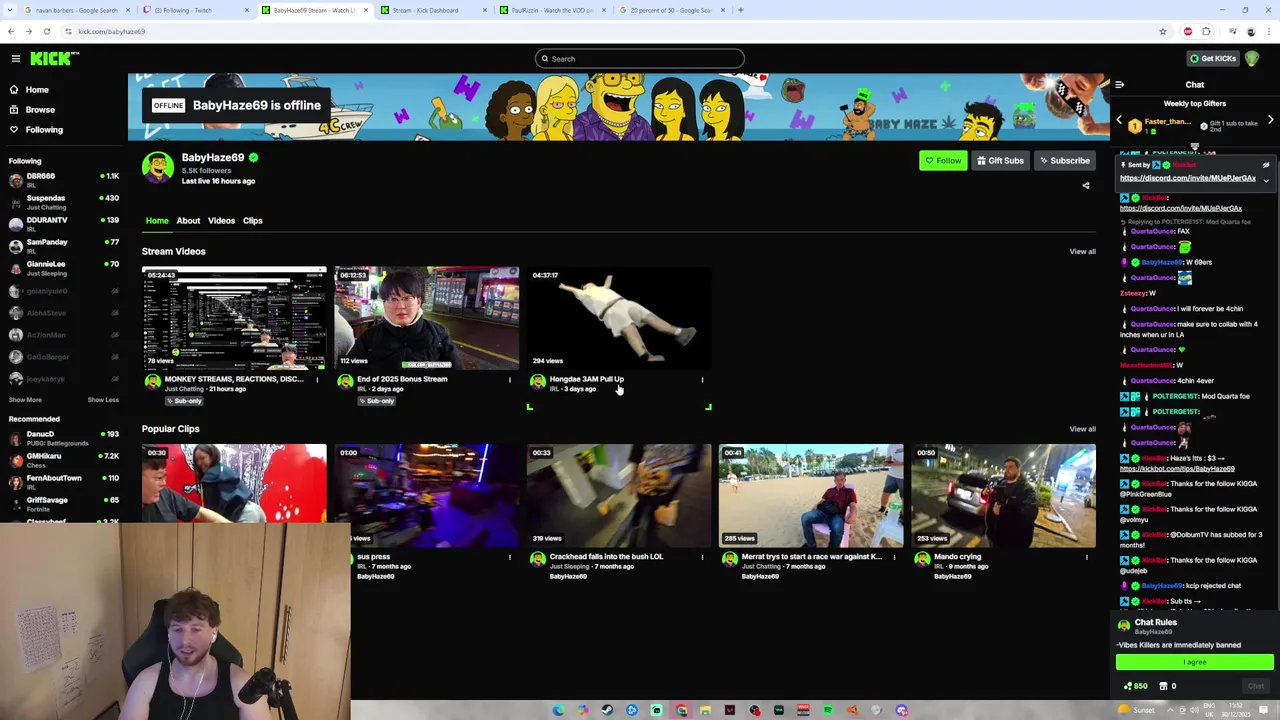
Task: Open the chat shop icon
Action: 1162,687
